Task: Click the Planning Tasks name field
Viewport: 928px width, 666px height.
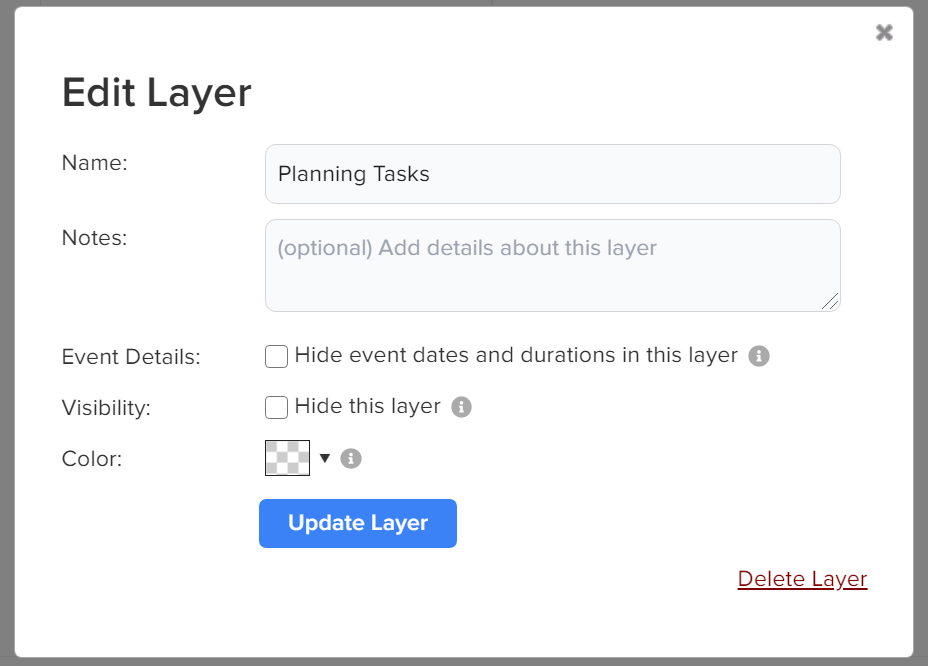Action: click(552, 173)
